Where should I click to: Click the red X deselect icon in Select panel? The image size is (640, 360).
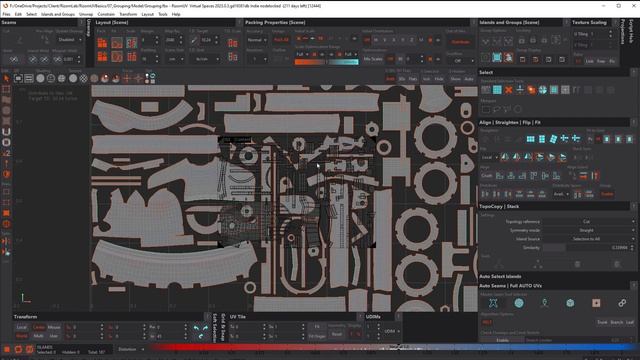[508, 90]
